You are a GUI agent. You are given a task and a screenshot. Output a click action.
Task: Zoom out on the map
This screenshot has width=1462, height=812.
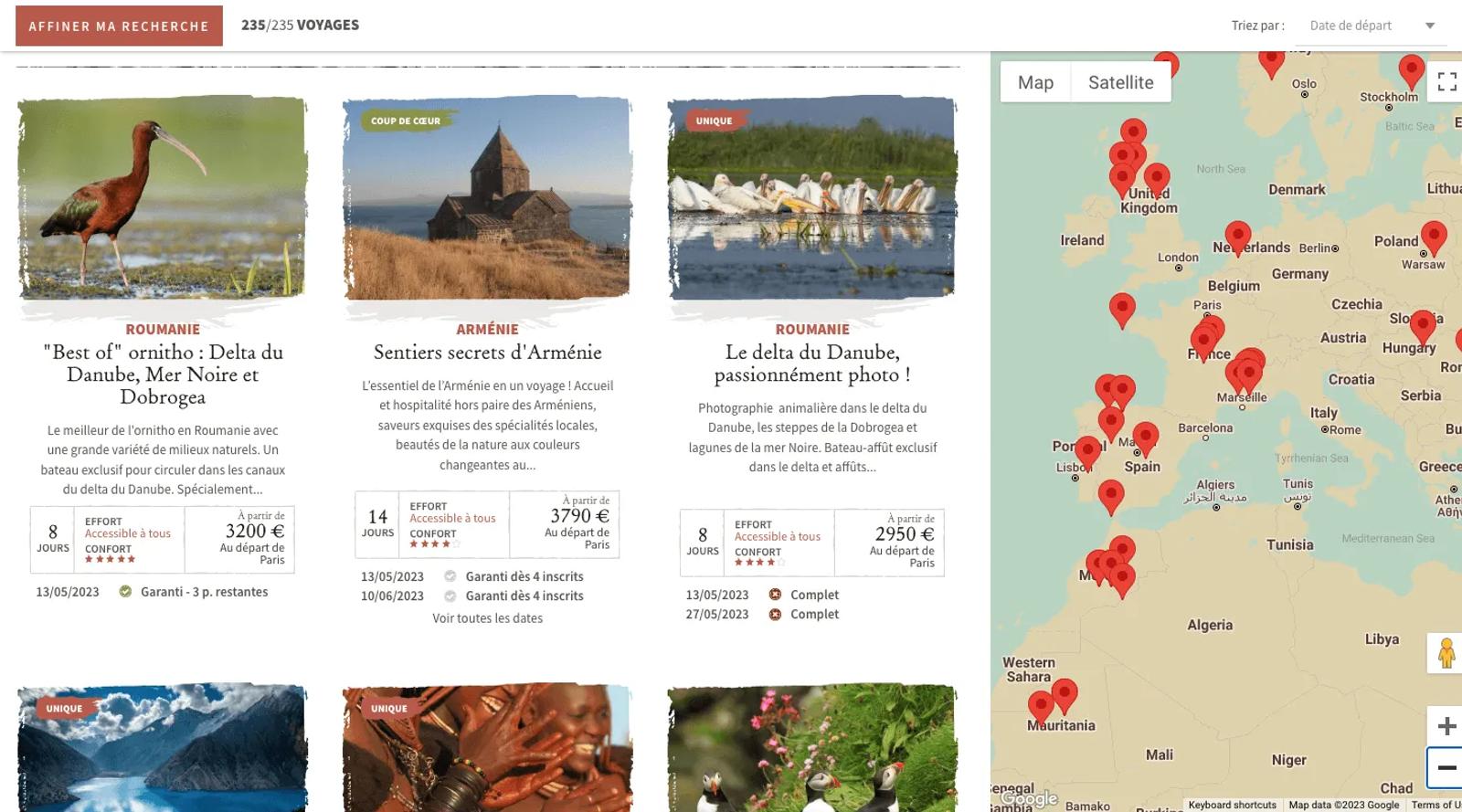click(x=1446, y=768)
